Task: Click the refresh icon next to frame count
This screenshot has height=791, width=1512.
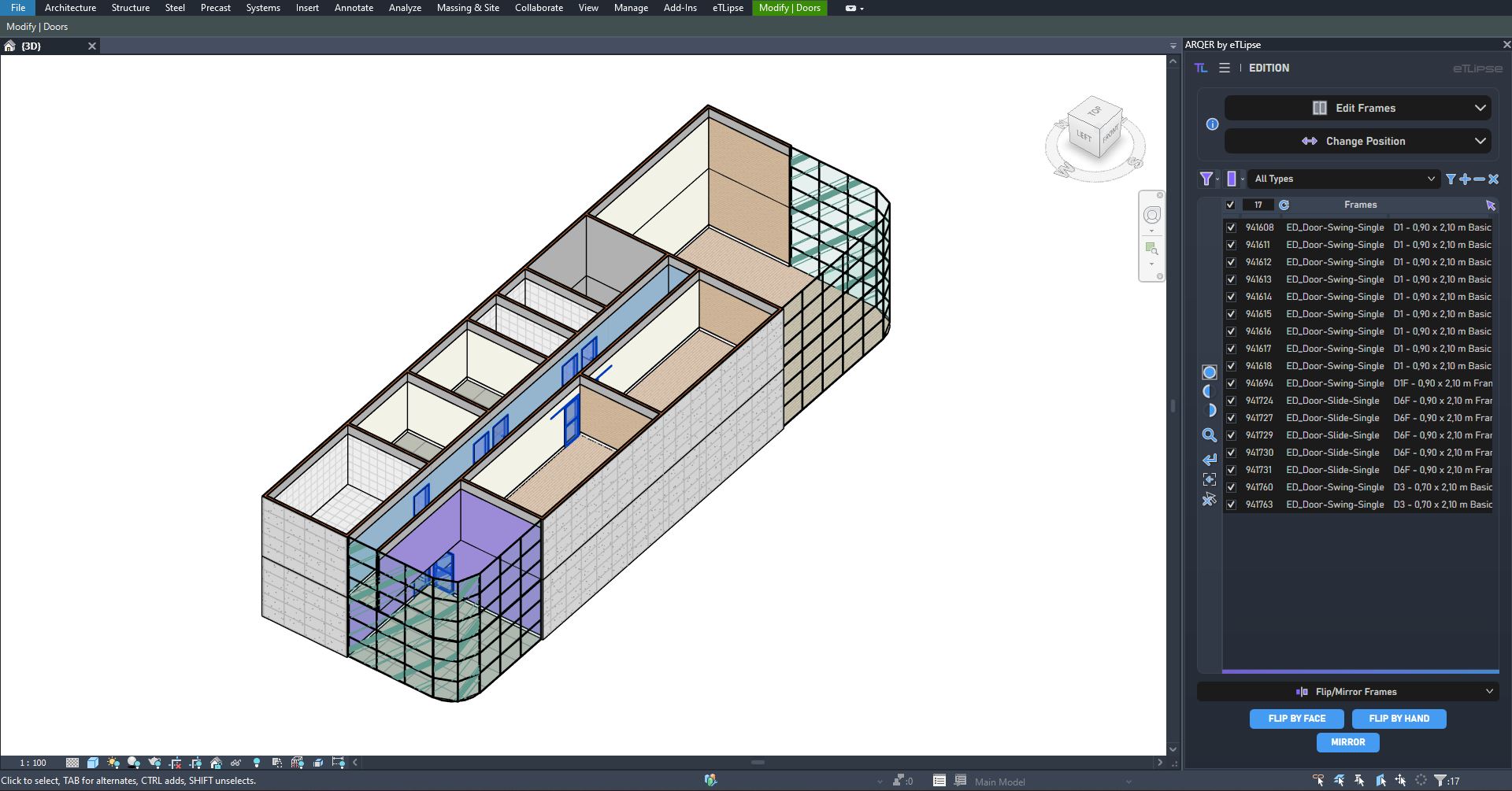Action: coord(1284,205)
